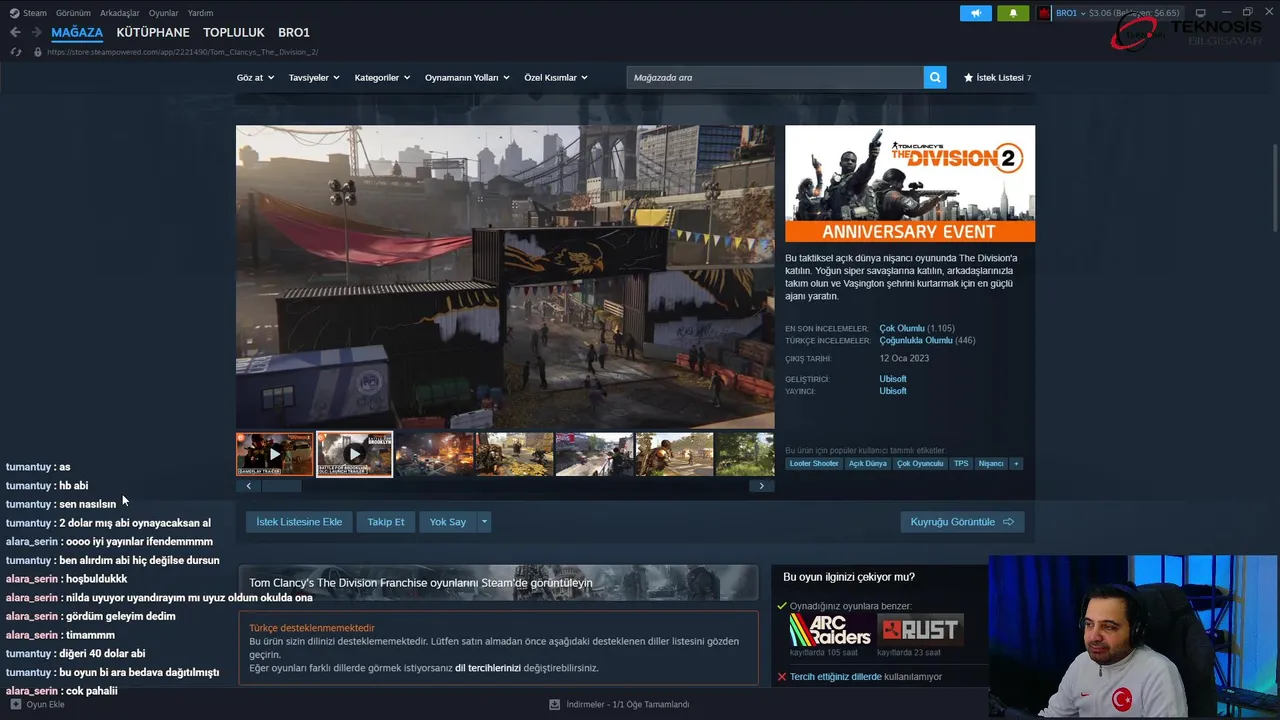Switch to the MAĞAZA tab

77,33
